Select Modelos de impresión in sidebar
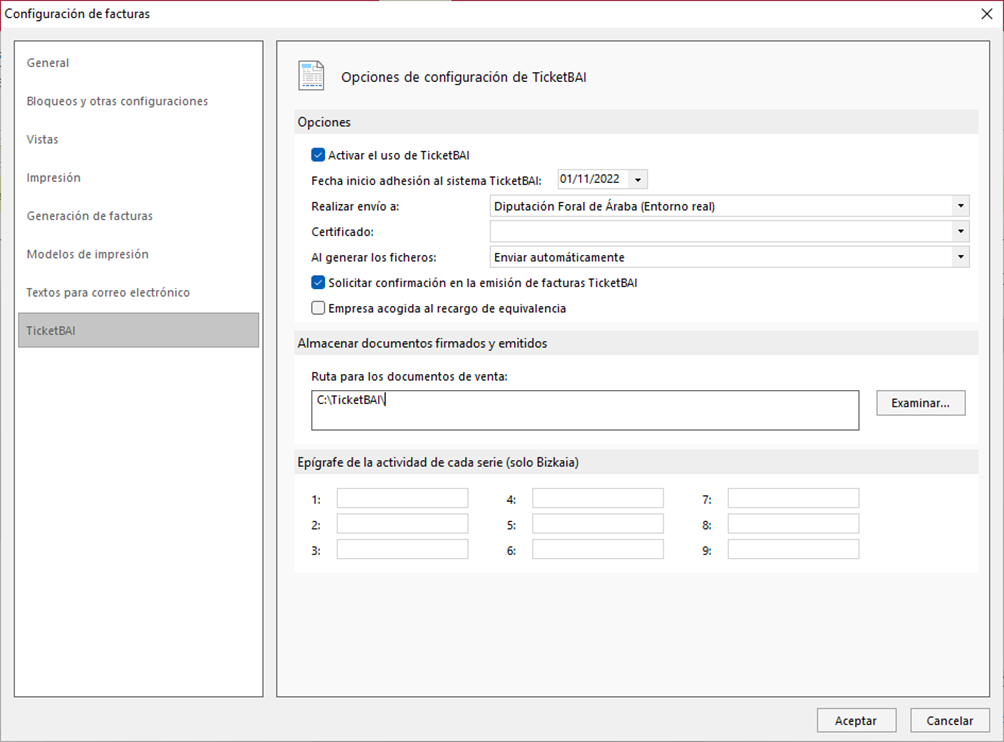This screenshot has width=1004, height=742. (x=138, y=254)
